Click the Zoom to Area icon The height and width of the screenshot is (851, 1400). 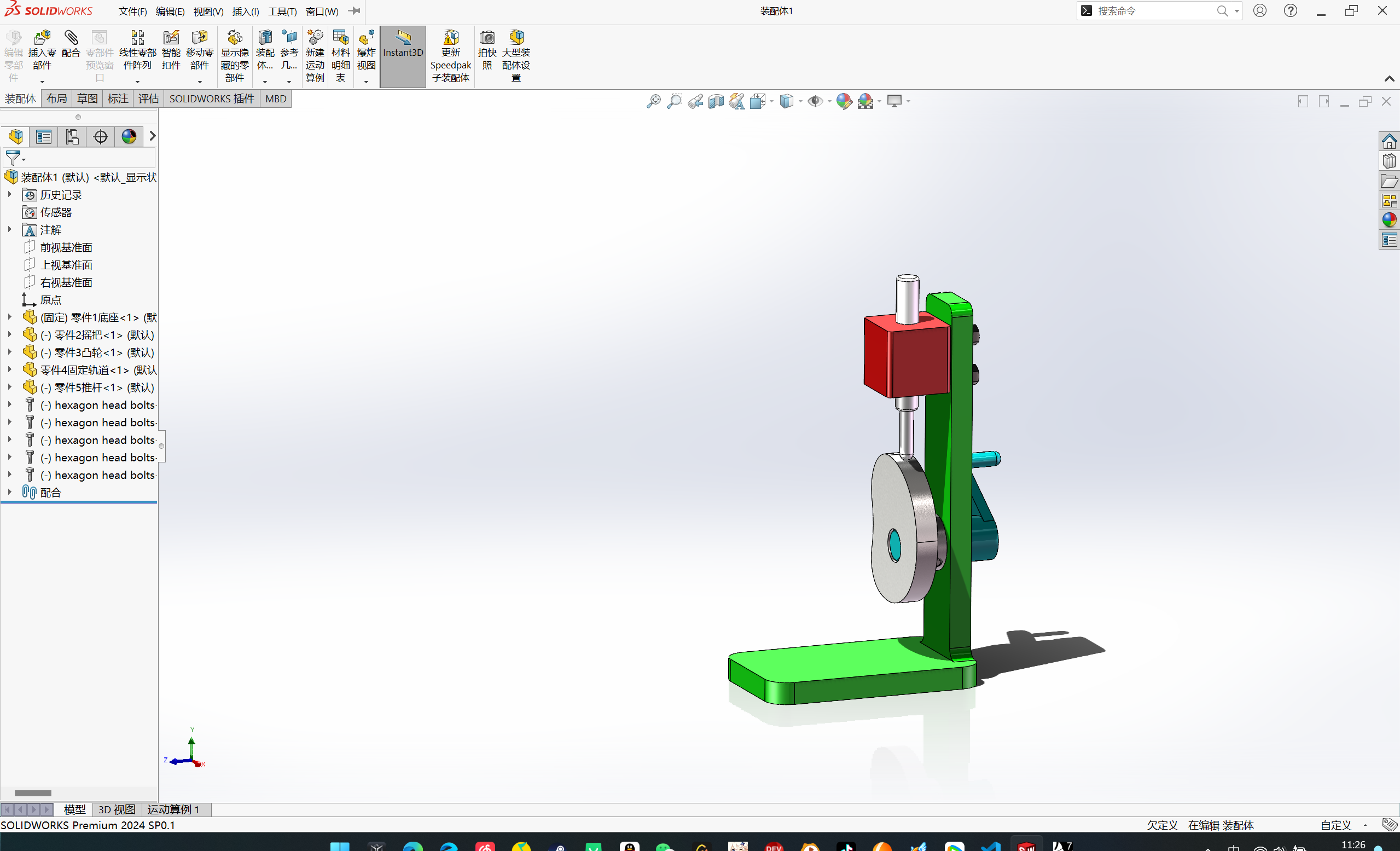(x=675, y=101)
